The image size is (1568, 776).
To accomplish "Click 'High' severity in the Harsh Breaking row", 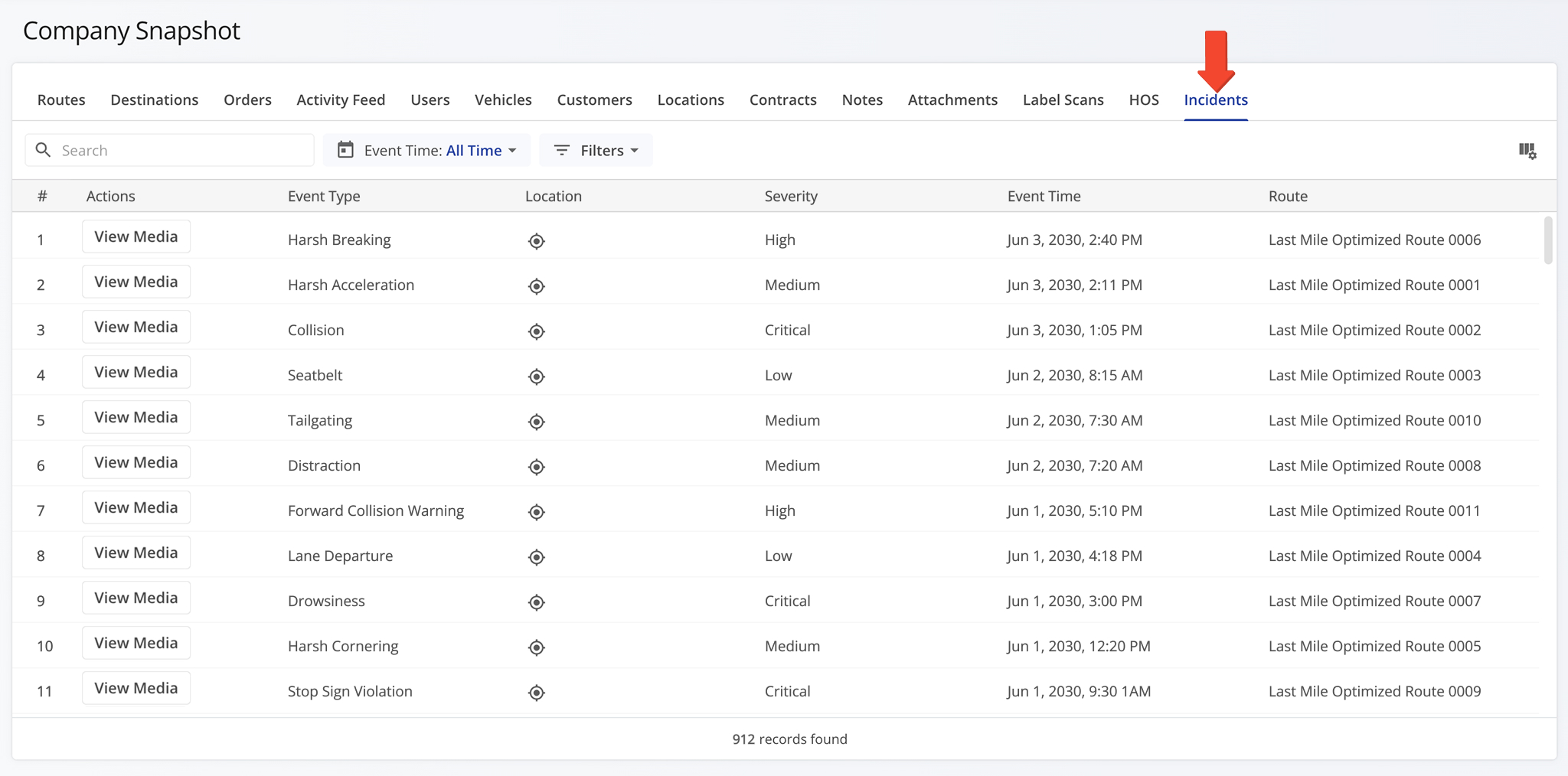I will [x=779, y=240].
